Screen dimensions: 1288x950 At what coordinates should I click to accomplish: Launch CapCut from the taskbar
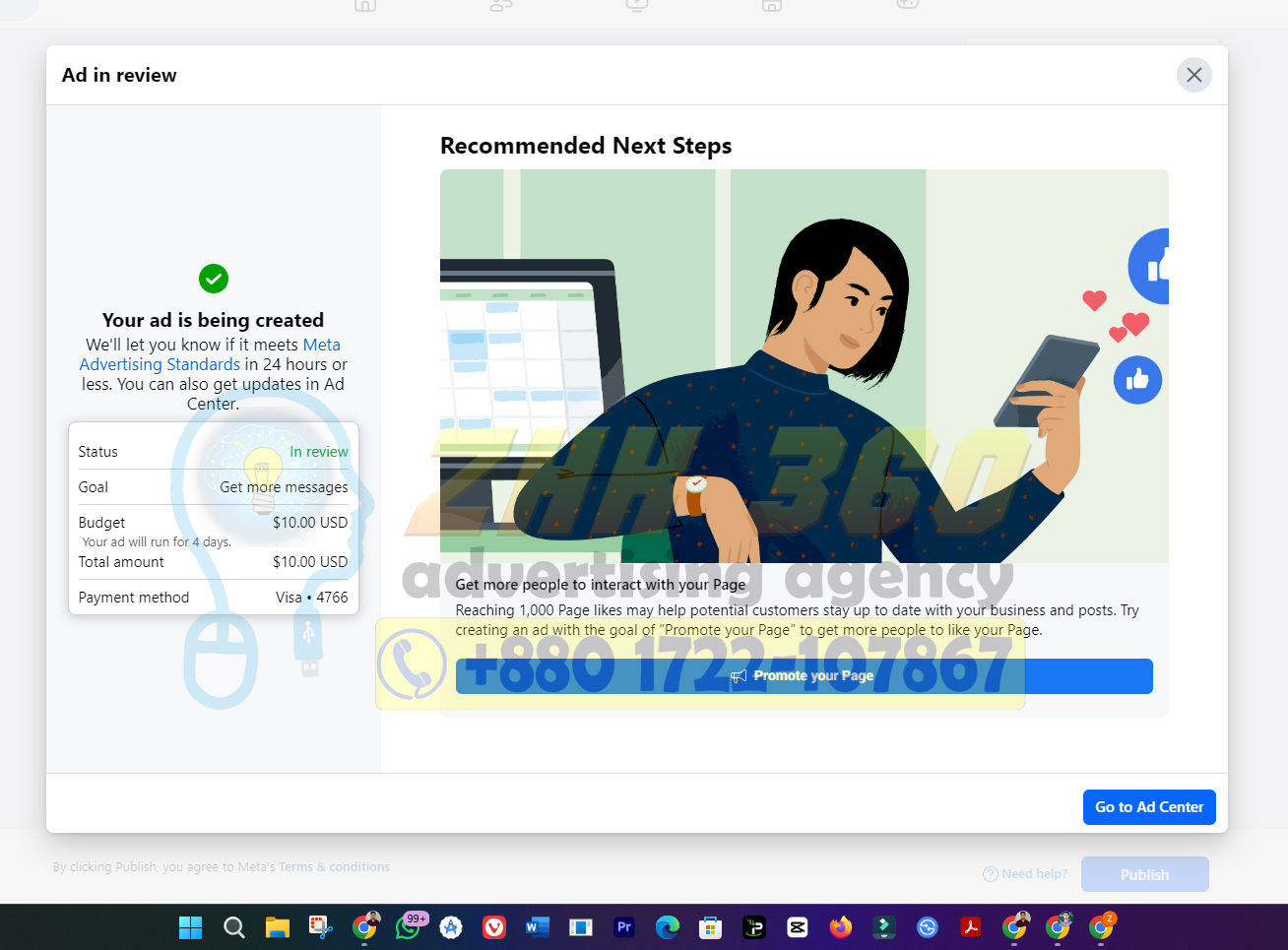798,927
